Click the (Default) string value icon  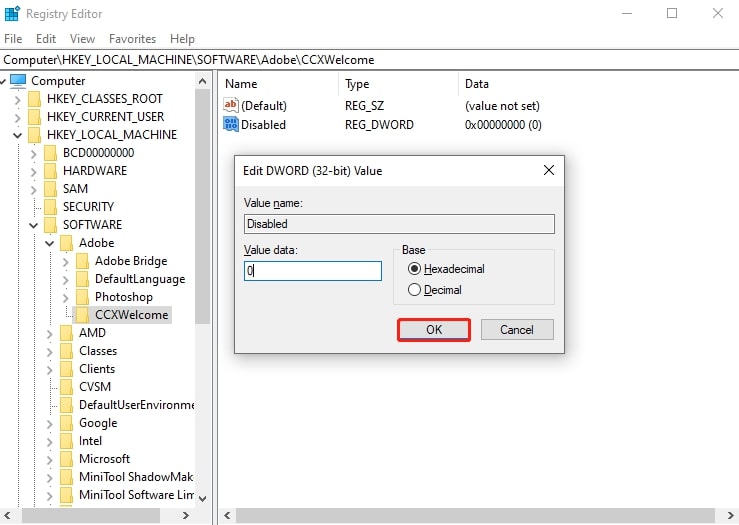pos(231,105)
